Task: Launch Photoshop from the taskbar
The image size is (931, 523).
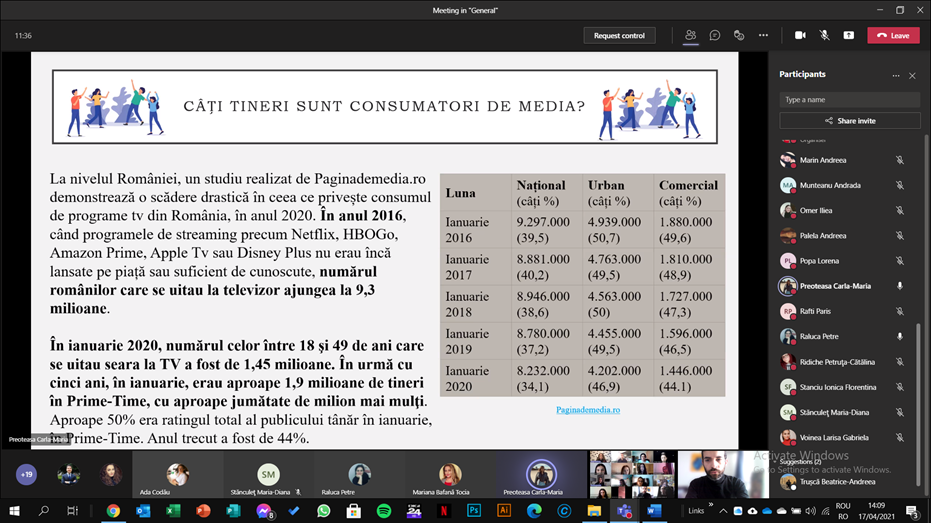Action: coord(474,511)
